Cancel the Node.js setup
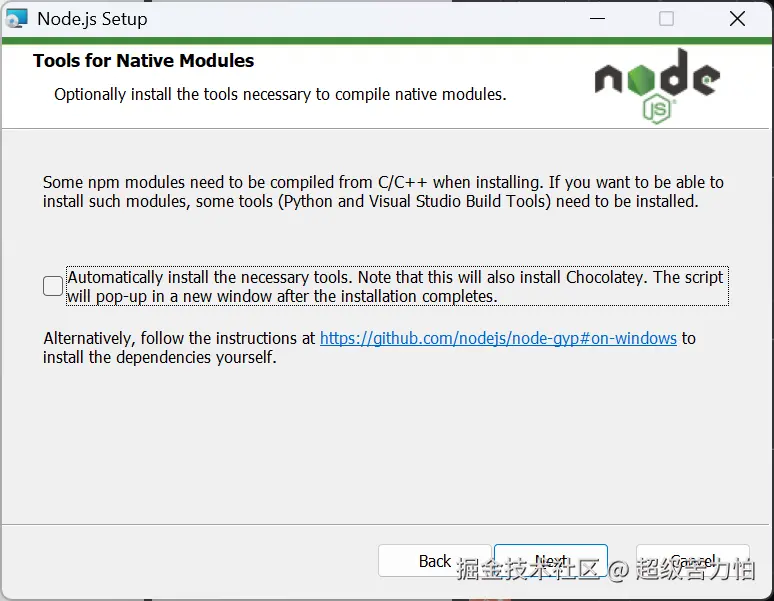The image size is (774, 601). coord(693,561)
